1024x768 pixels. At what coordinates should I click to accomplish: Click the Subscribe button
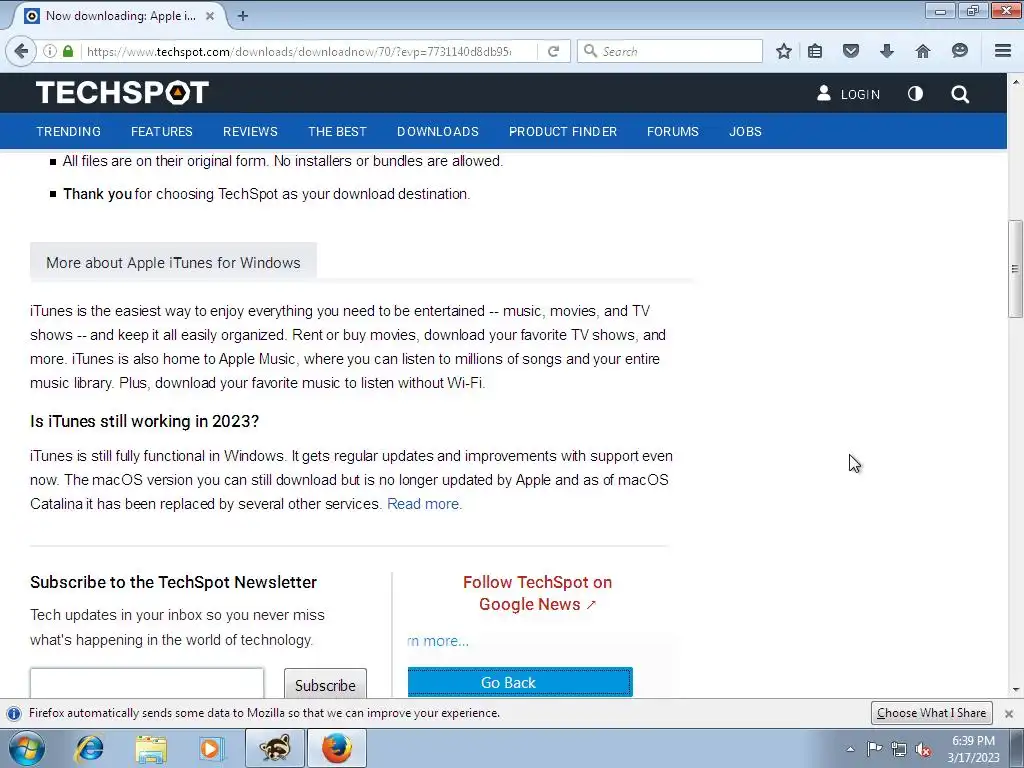tap(325, 684)
